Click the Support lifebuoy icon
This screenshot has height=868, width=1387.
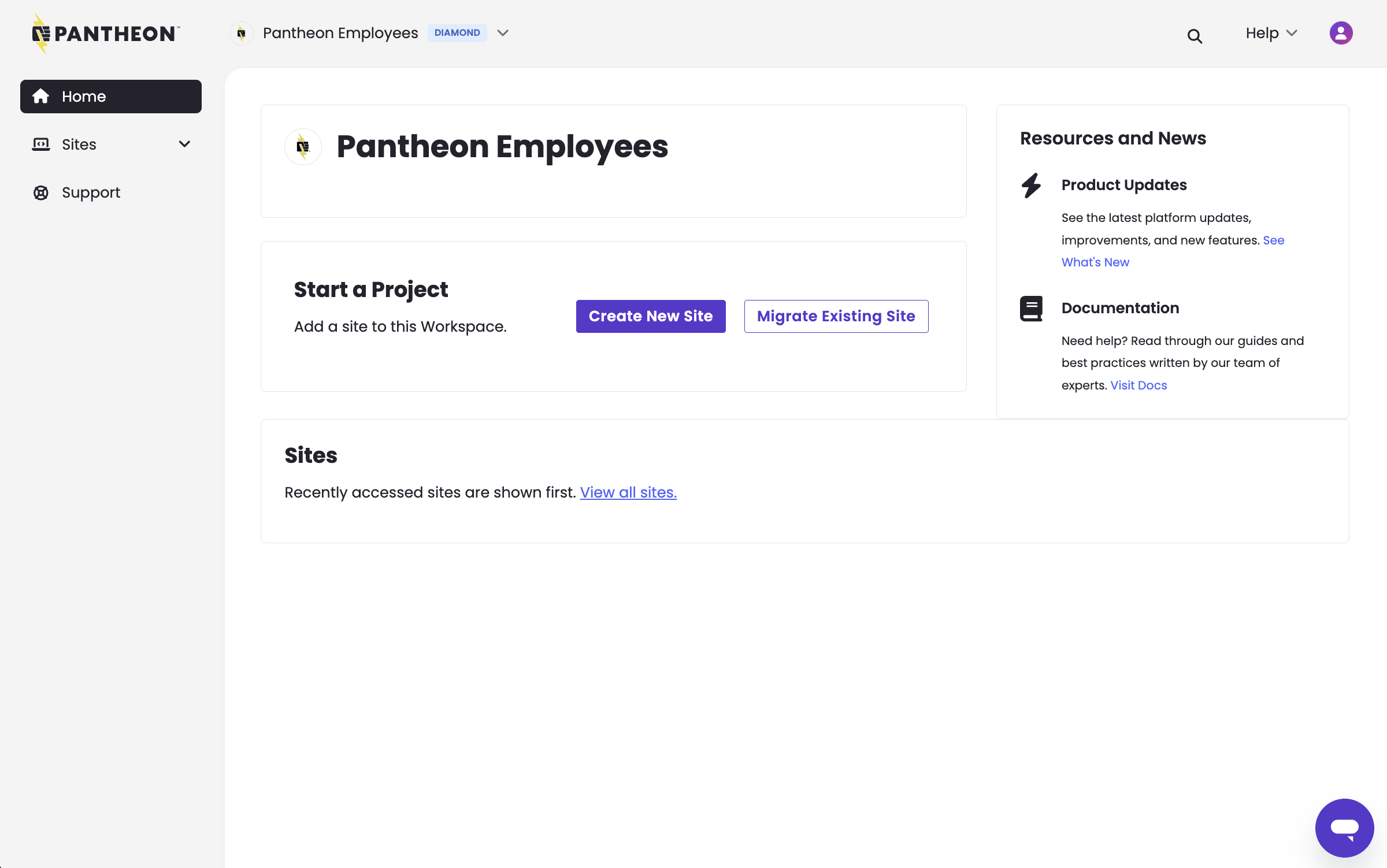(x=40, y=192)
